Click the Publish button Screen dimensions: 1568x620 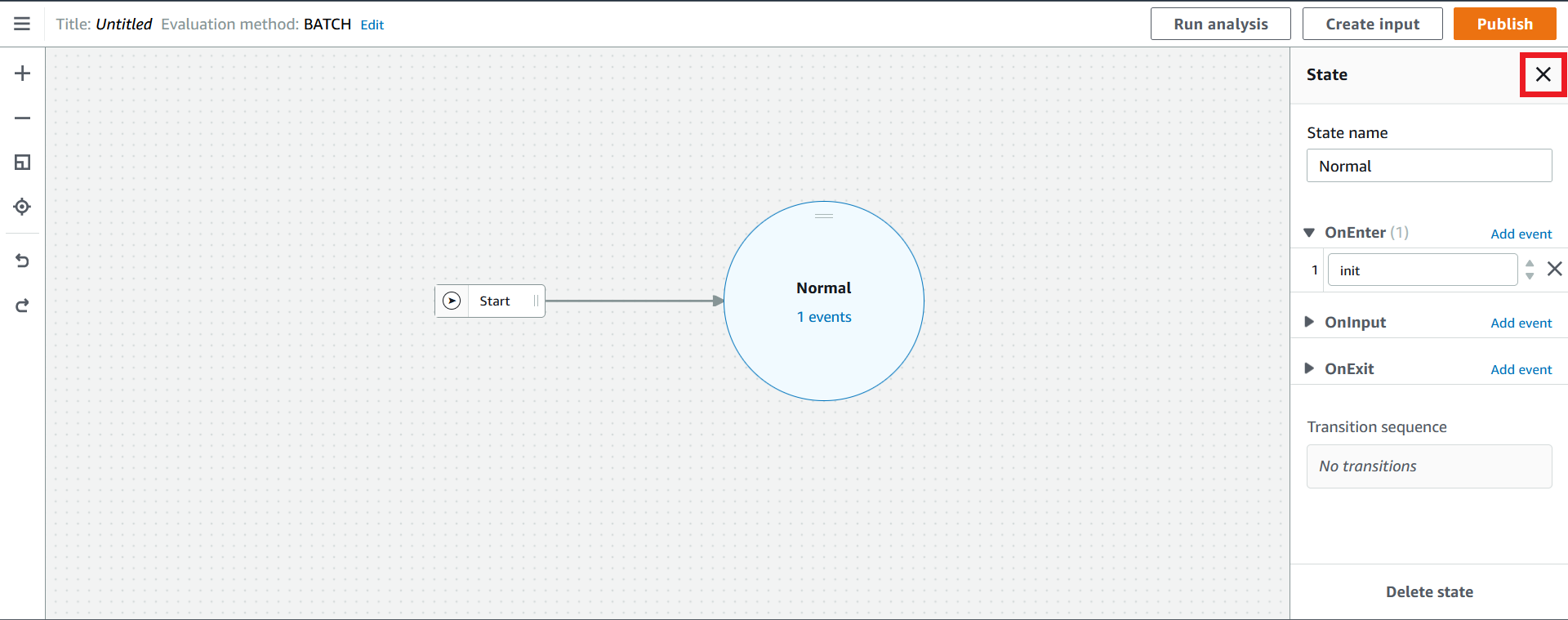tap(1504, 24)
